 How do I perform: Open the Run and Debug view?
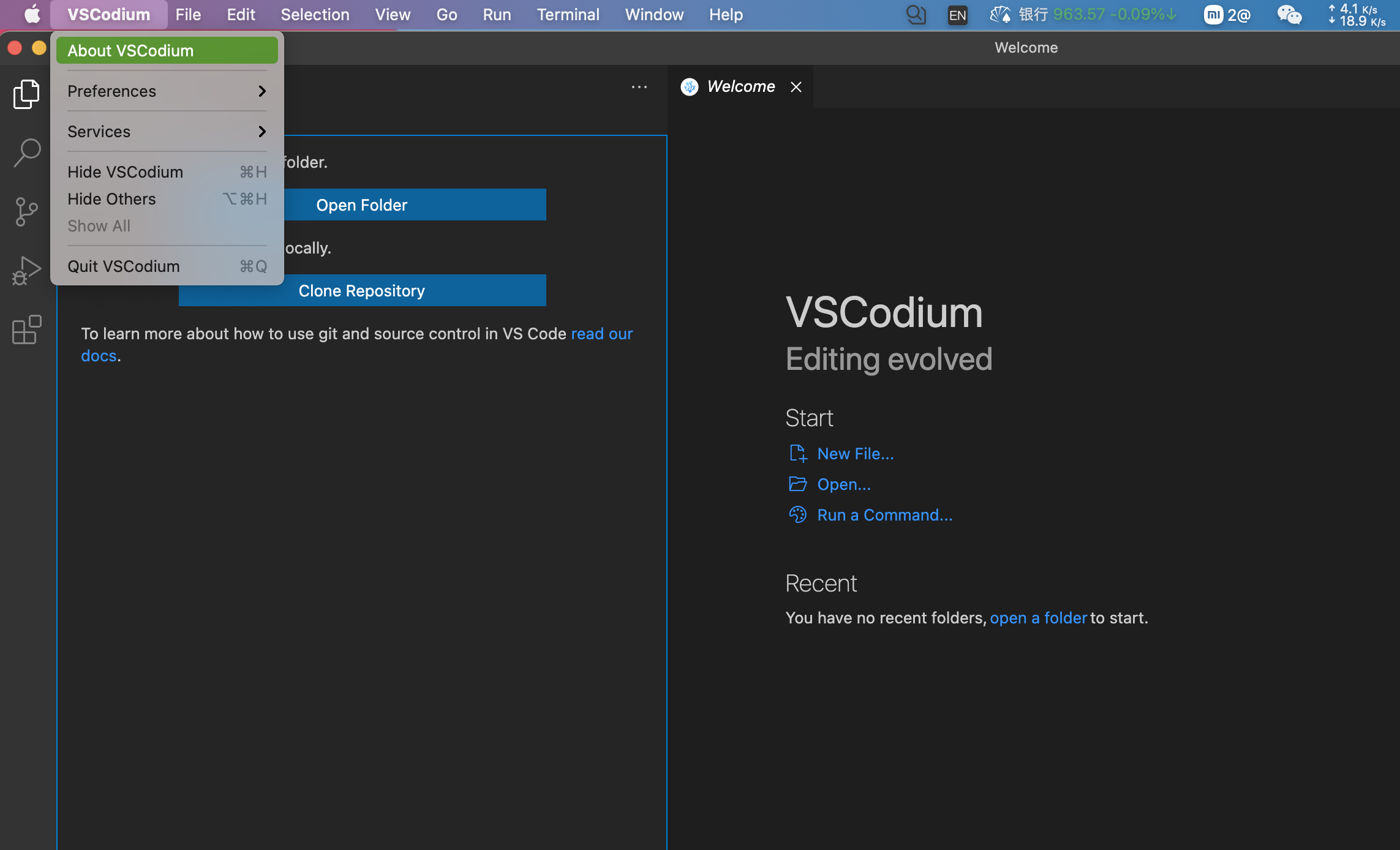click(x=26, y=269)
